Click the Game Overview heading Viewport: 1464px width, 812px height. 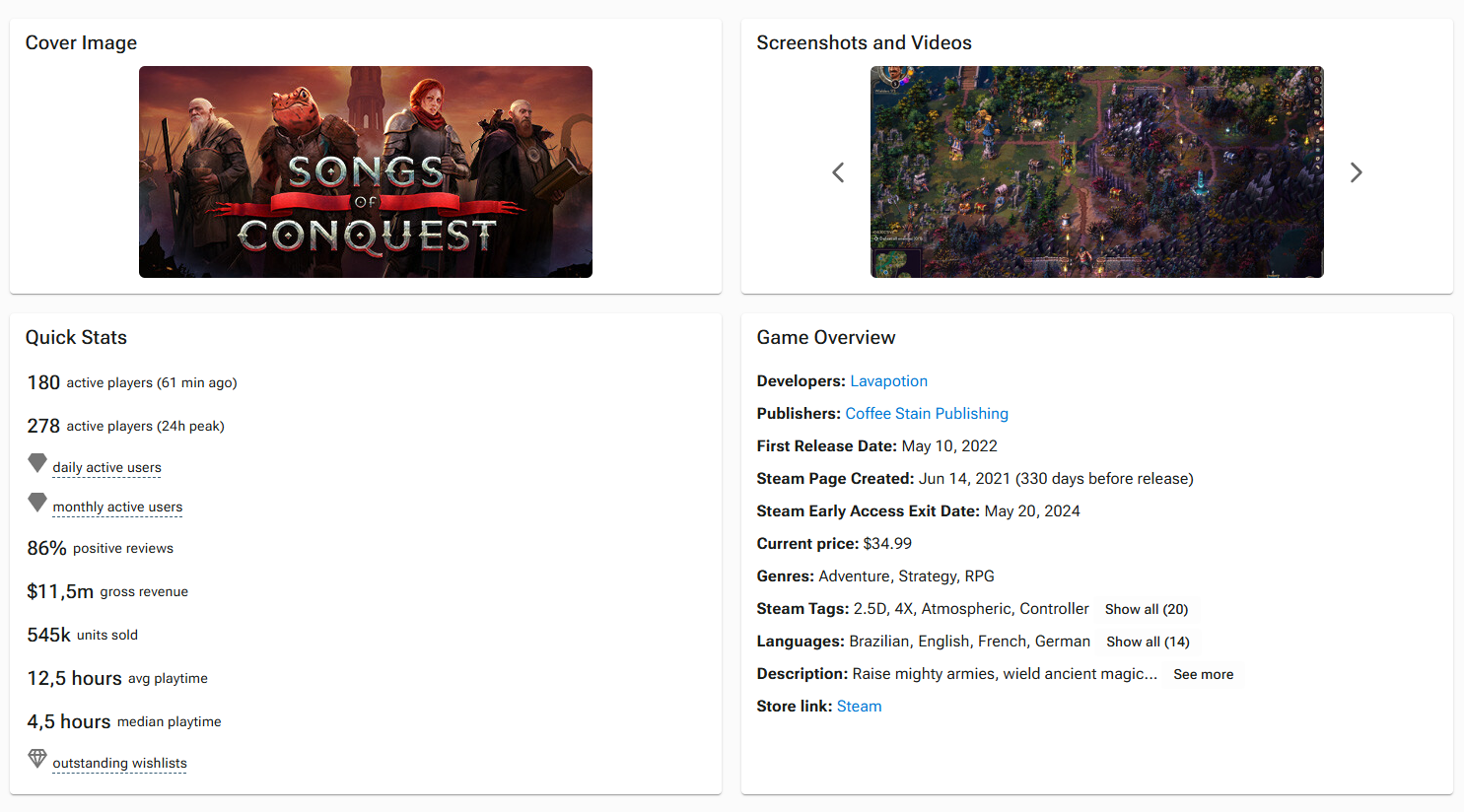826,337
